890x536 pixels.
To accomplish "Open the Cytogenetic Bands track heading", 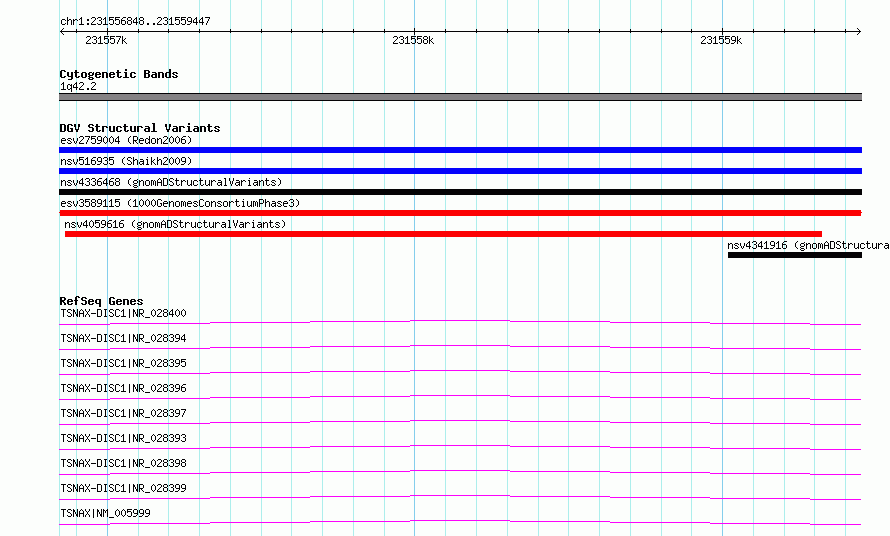I will pyautogui.click(x=119, y=74).
